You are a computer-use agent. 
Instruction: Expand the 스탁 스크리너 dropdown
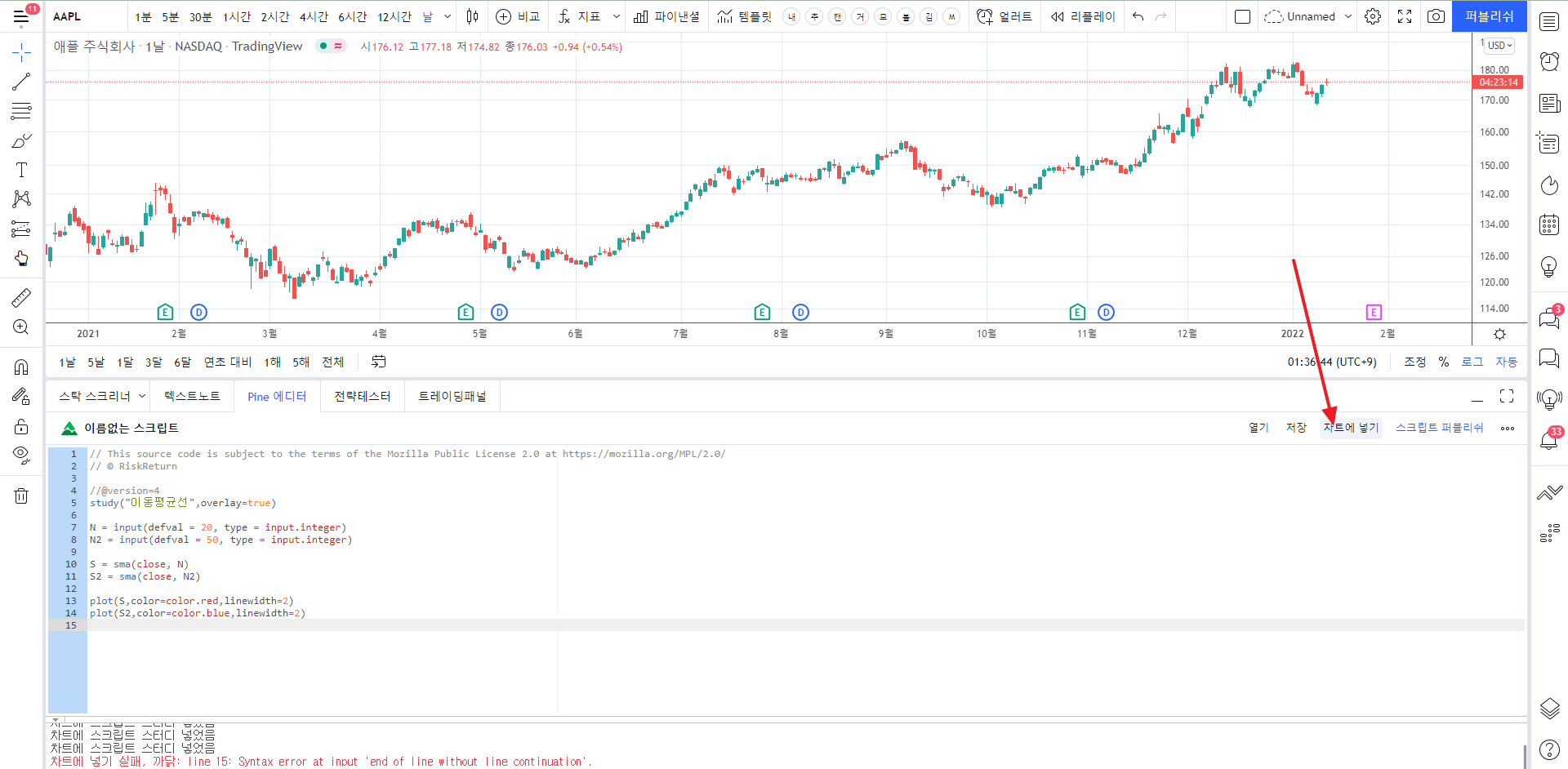point(142,396)
